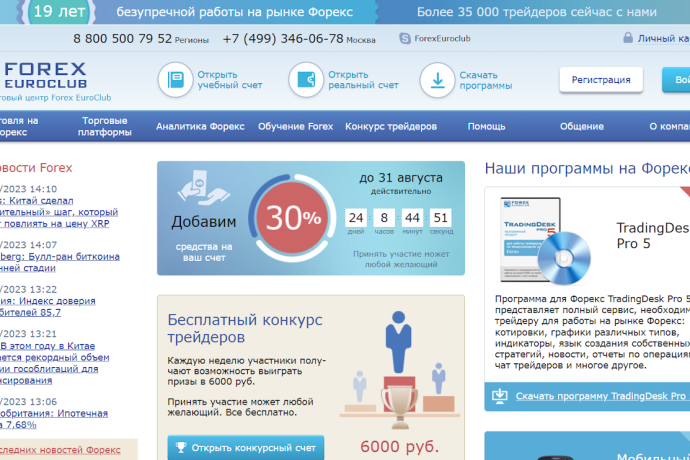Click the phone number 8 800 500 79 52
Viewport: 690px width, 460px height.
tap(122, 39)
